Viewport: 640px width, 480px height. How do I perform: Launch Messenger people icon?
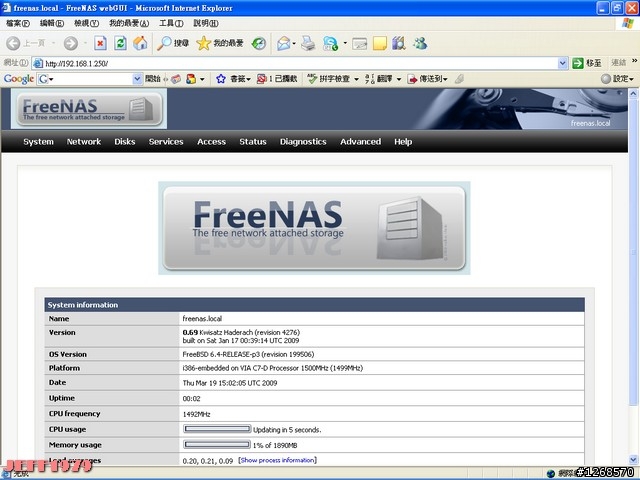click(420, 43)
